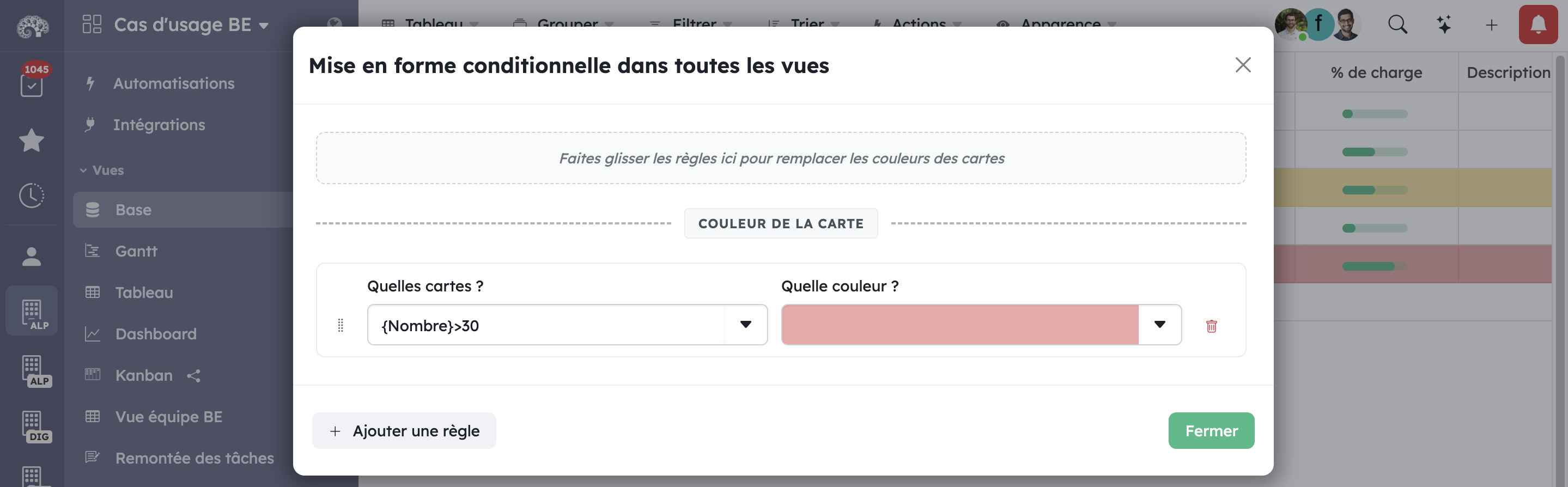The image size is (1568, 487).
Task: Collapse the Vues section chevron
Action: (x=83, y=171)
